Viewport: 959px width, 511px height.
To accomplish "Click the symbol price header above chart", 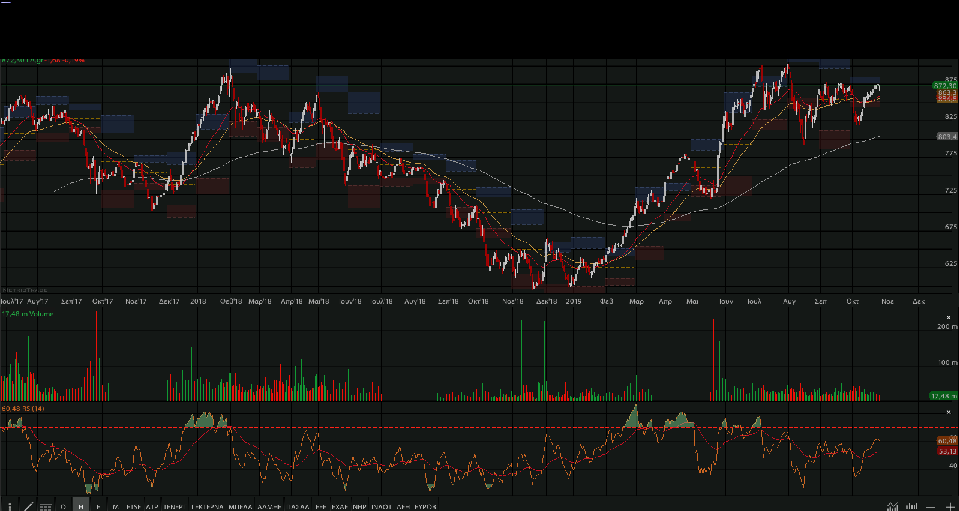I will pos(42,60).
